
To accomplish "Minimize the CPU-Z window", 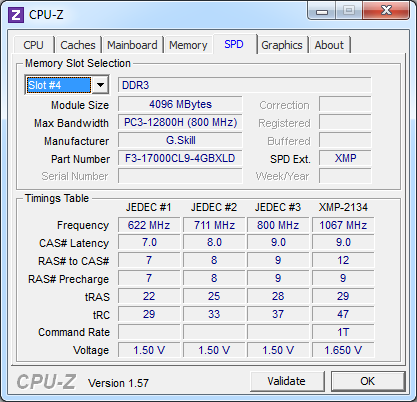I will tap(322, 11).
